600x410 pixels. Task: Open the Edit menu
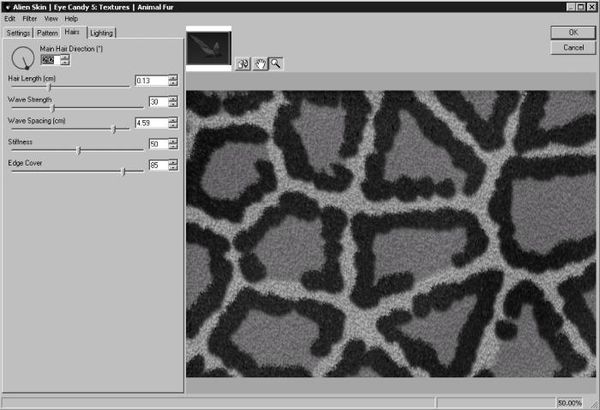(10, 19)
